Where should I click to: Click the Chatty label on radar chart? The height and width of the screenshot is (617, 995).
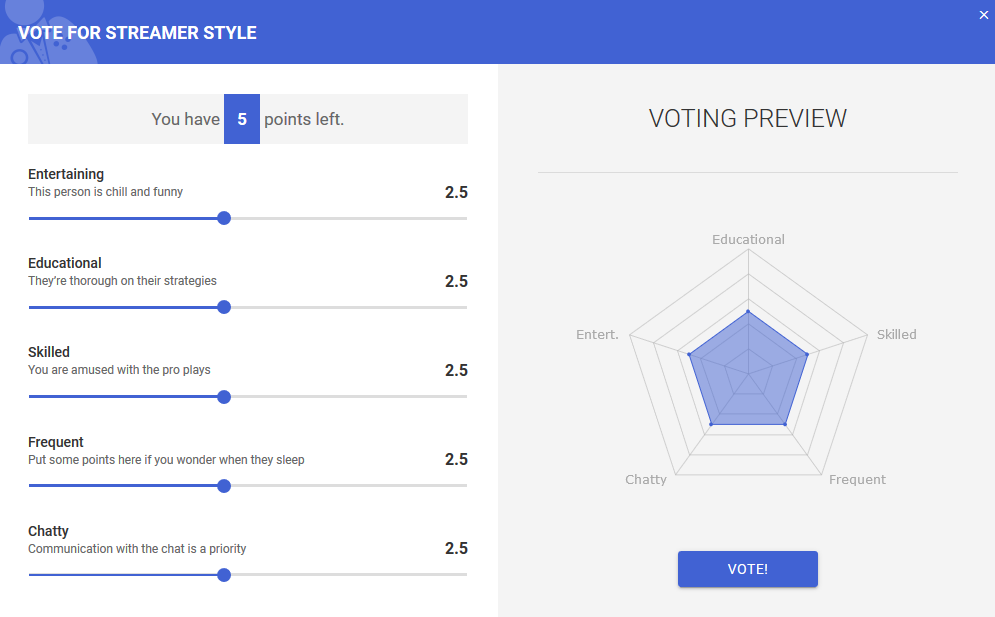646,480
